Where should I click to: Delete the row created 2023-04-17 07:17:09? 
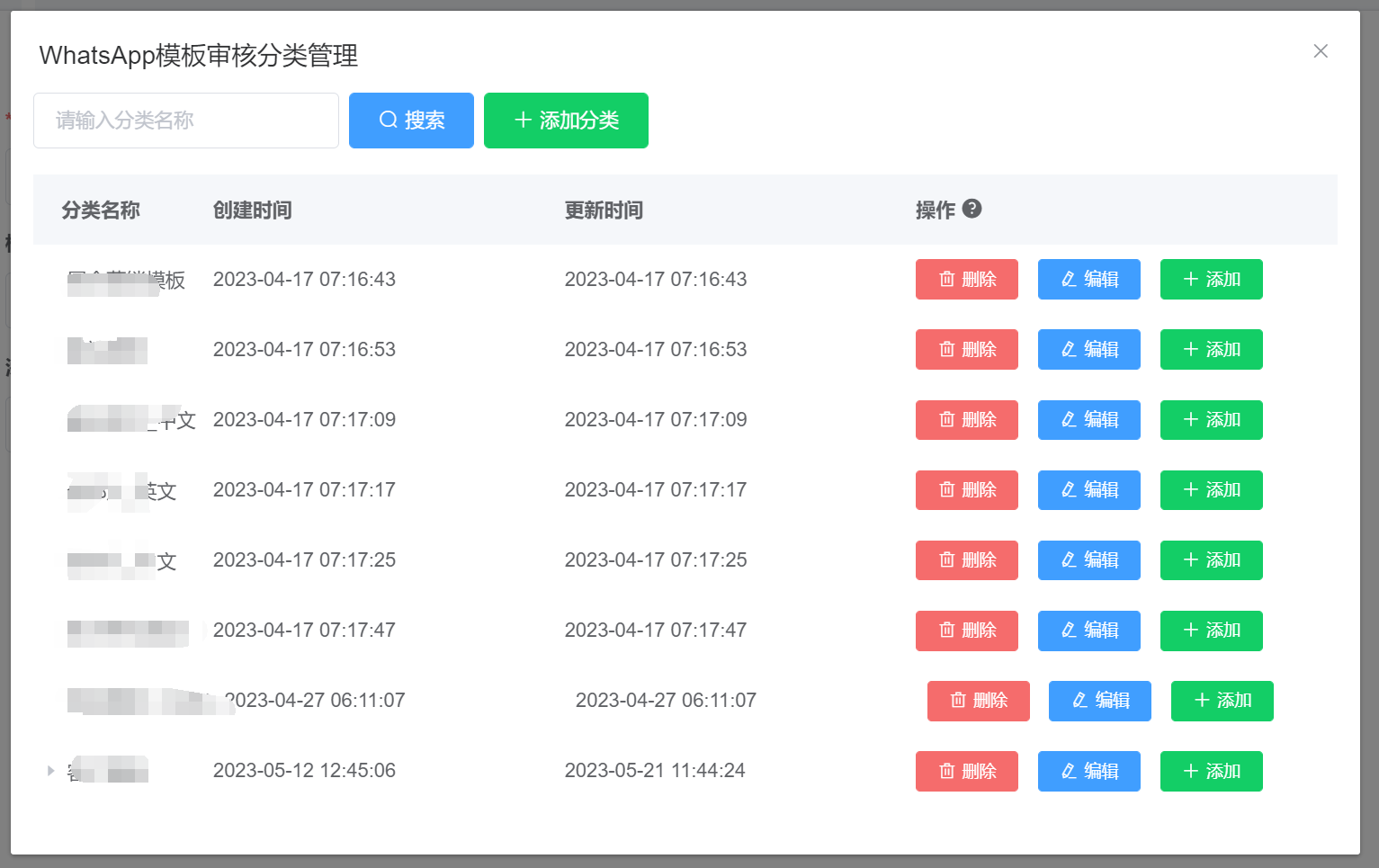[967, 420]
